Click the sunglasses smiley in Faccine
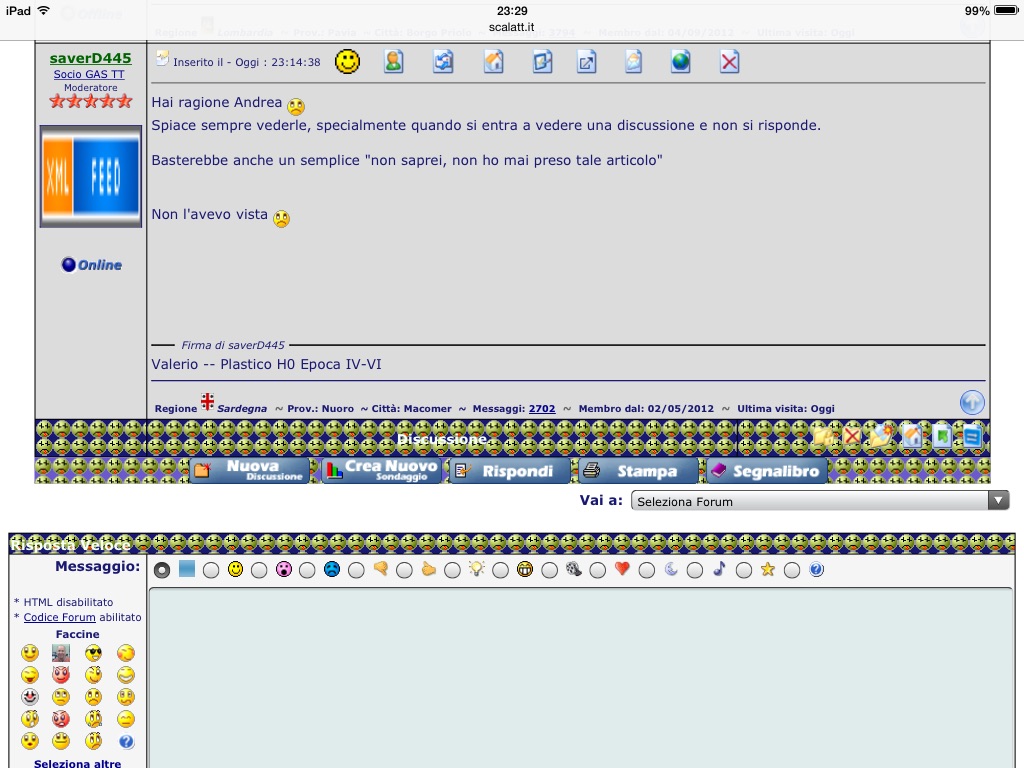This screenshot has width=1024, height=768. coord(93,652)
